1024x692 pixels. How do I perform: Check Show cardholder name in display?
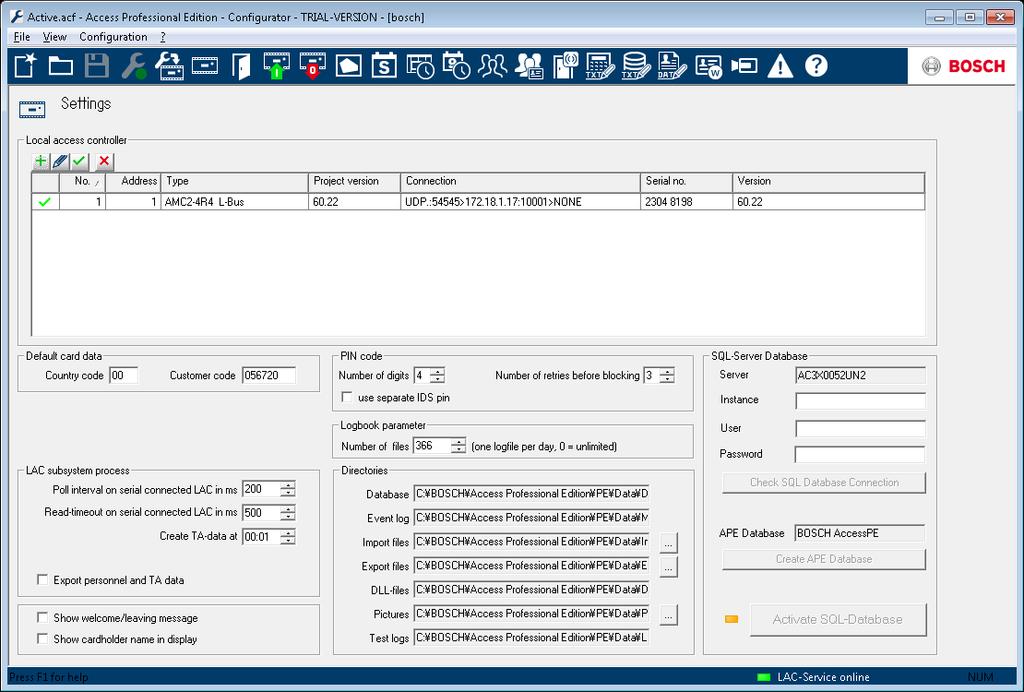(x=42, y=638)
